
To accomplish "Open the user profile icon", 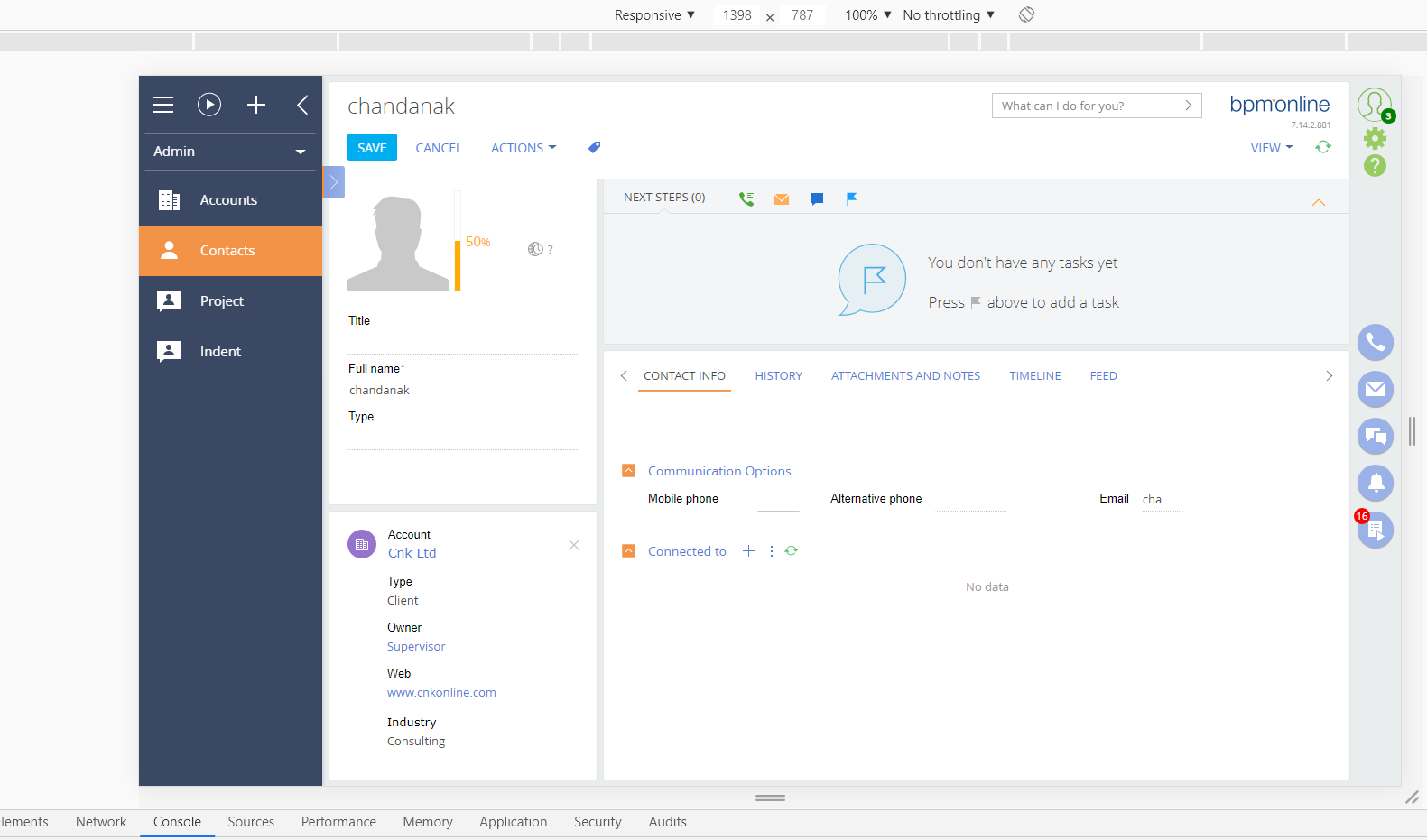I will pos(1375,105).
